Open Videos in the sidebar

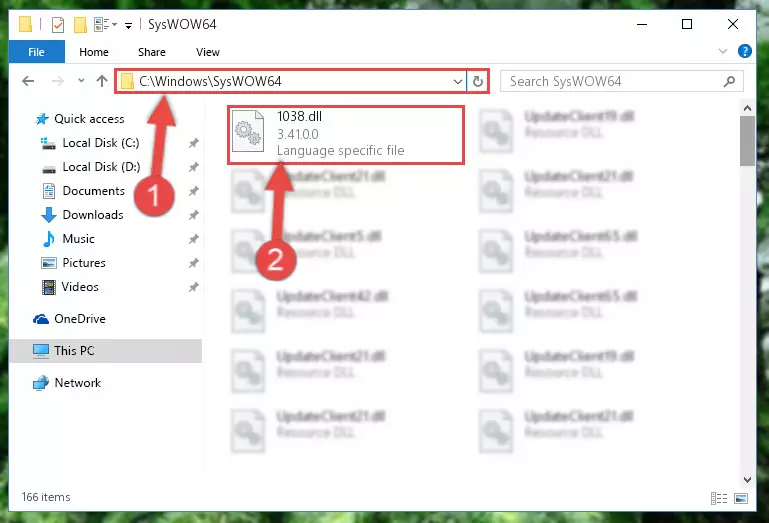pos(80,287)
